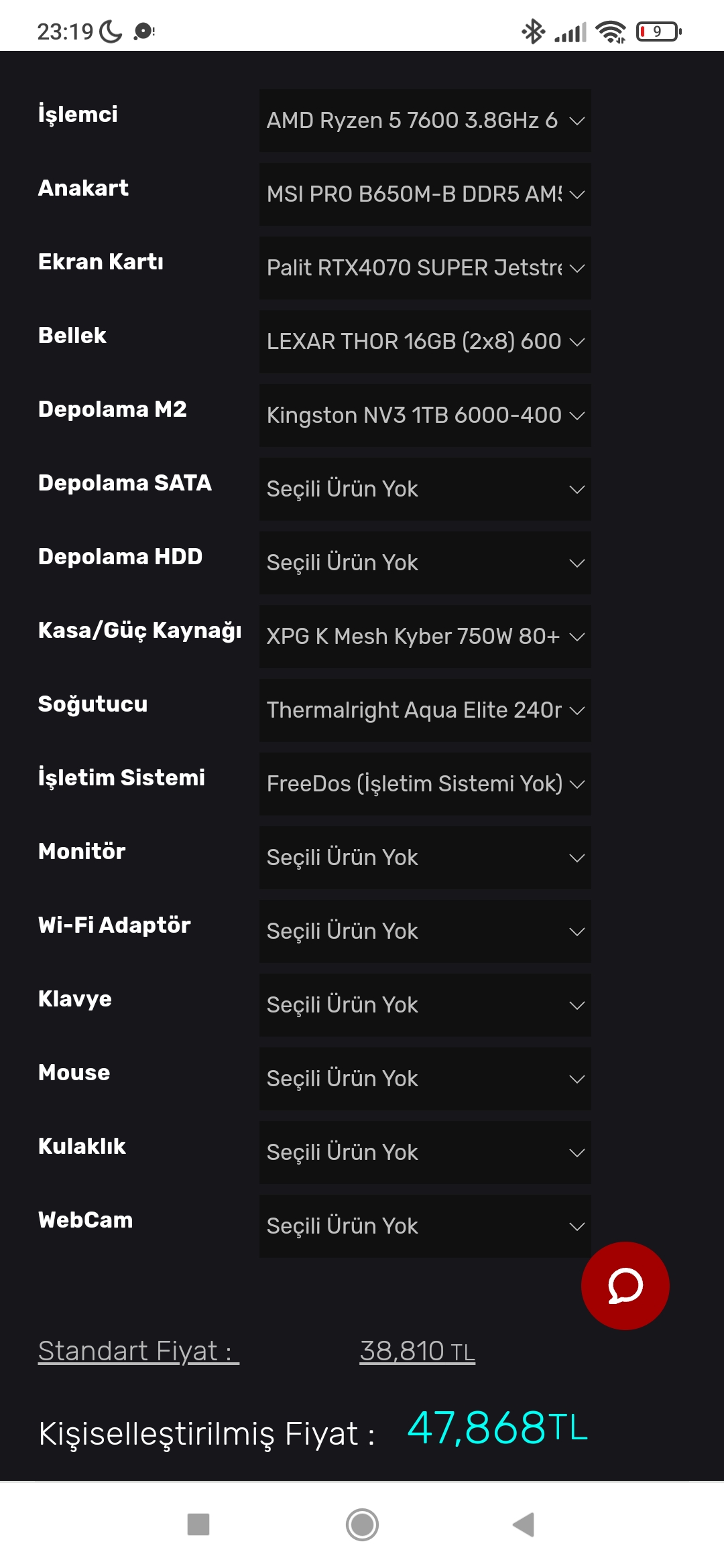Image resolution: width=724 pixels, height=1568 pixels.
Task: Open the Kasa/Güç Kaynağı dropdown
Action: [x=425, y=637]
